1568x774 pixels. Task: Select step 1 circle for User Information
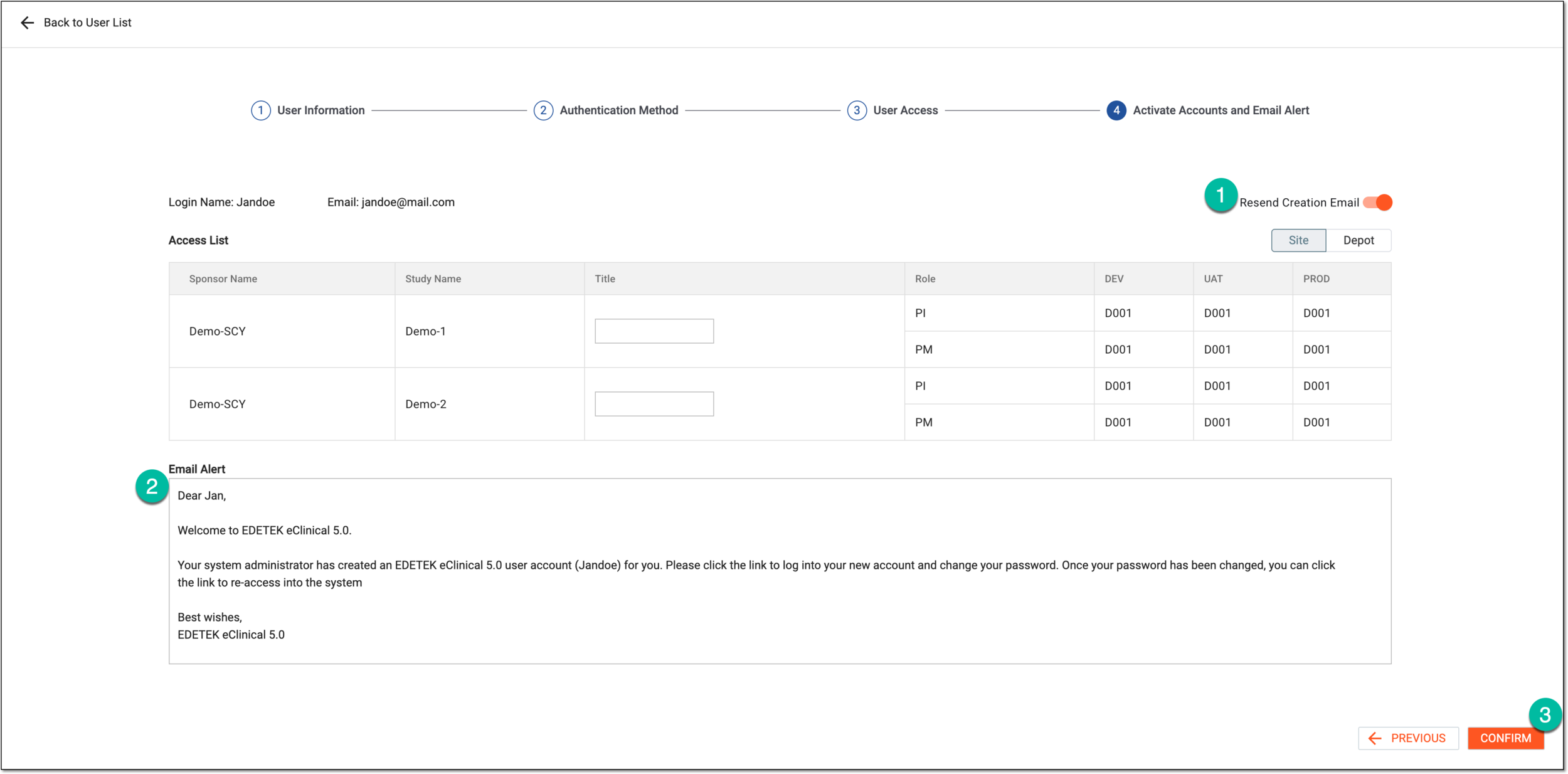coord(261,110)
